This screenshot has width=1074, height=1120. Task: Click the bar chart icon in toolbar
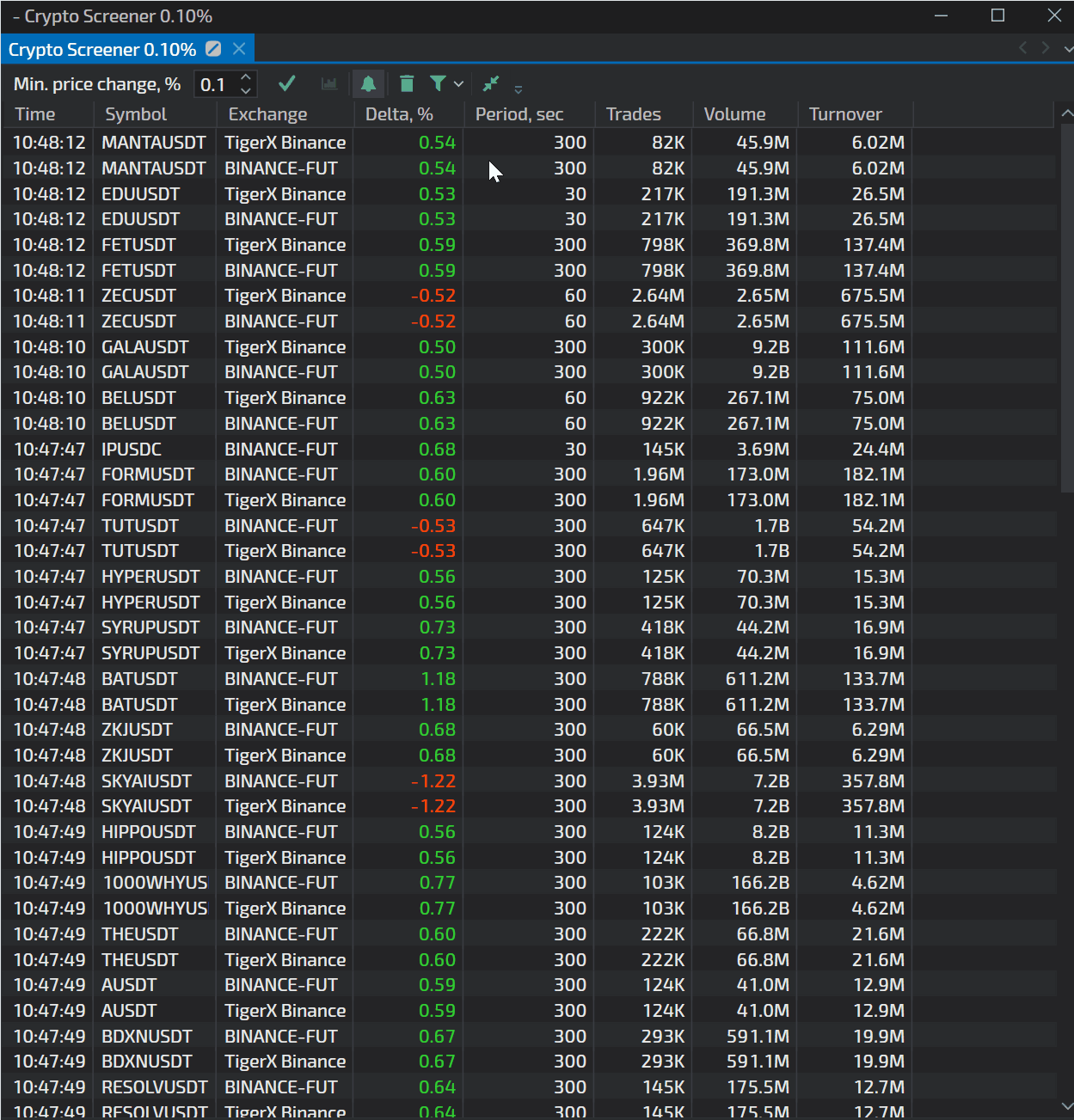(x=328, y=83)
